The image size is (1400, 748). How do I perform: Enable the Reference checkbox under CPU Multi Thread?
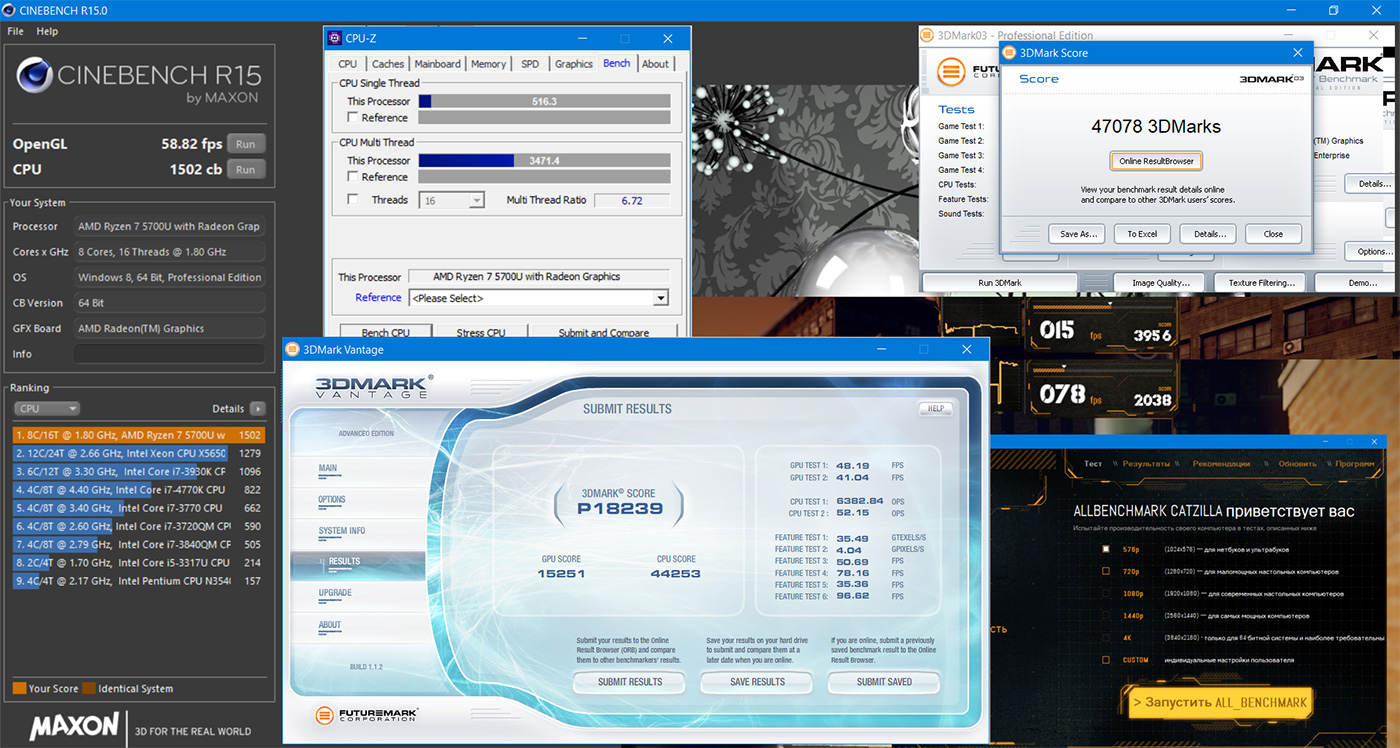(x=355, y=177)
